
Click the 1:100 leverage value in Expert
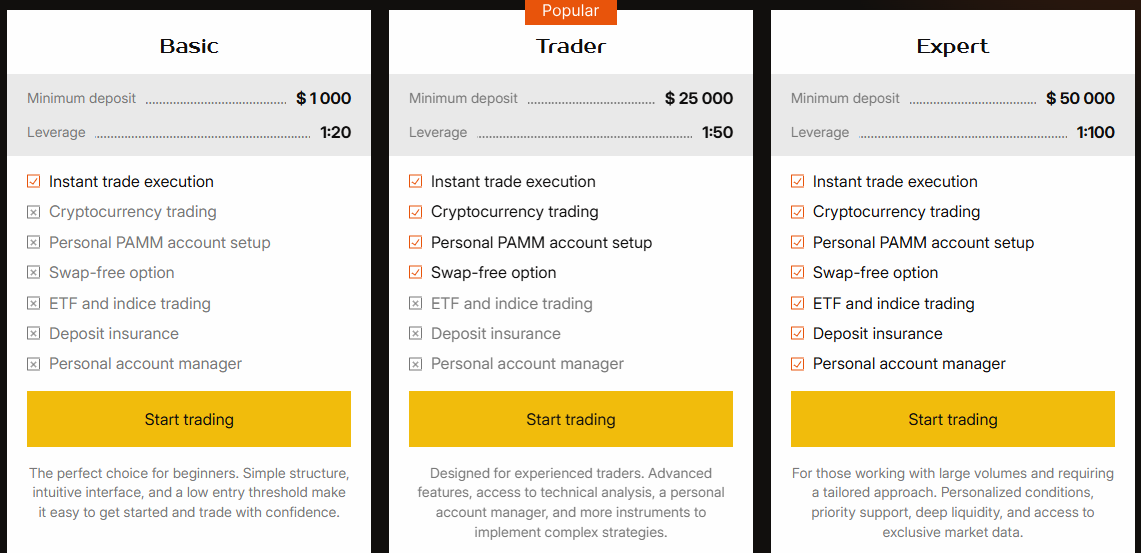(1095, 132)
